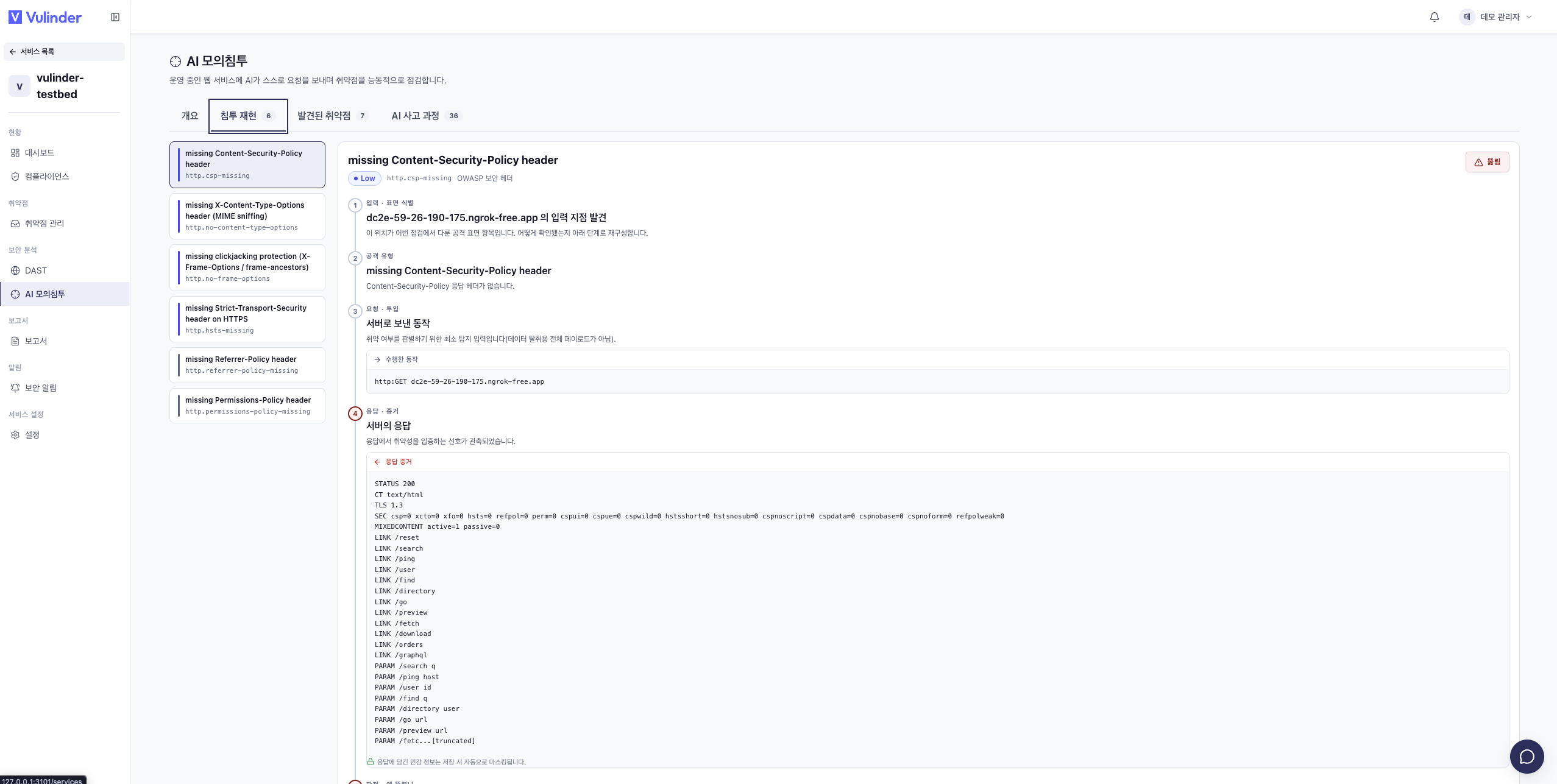Select the missing Permissions-Policy header card

coord(247,406)
